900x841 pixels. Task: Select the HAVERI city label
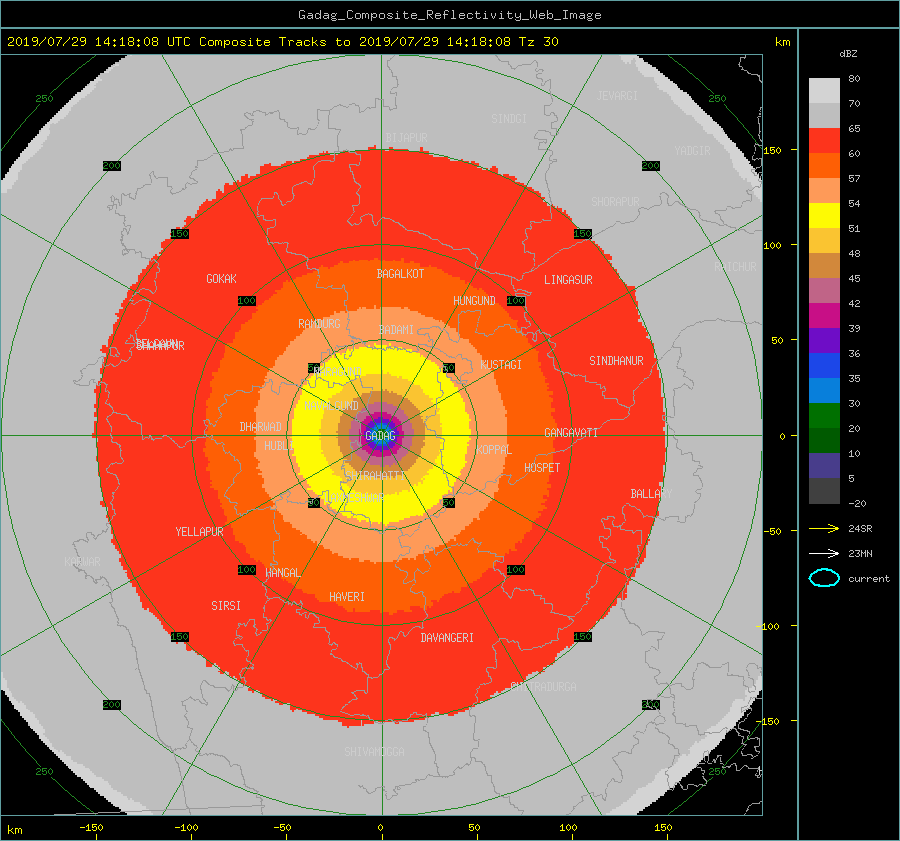[347, 597]
